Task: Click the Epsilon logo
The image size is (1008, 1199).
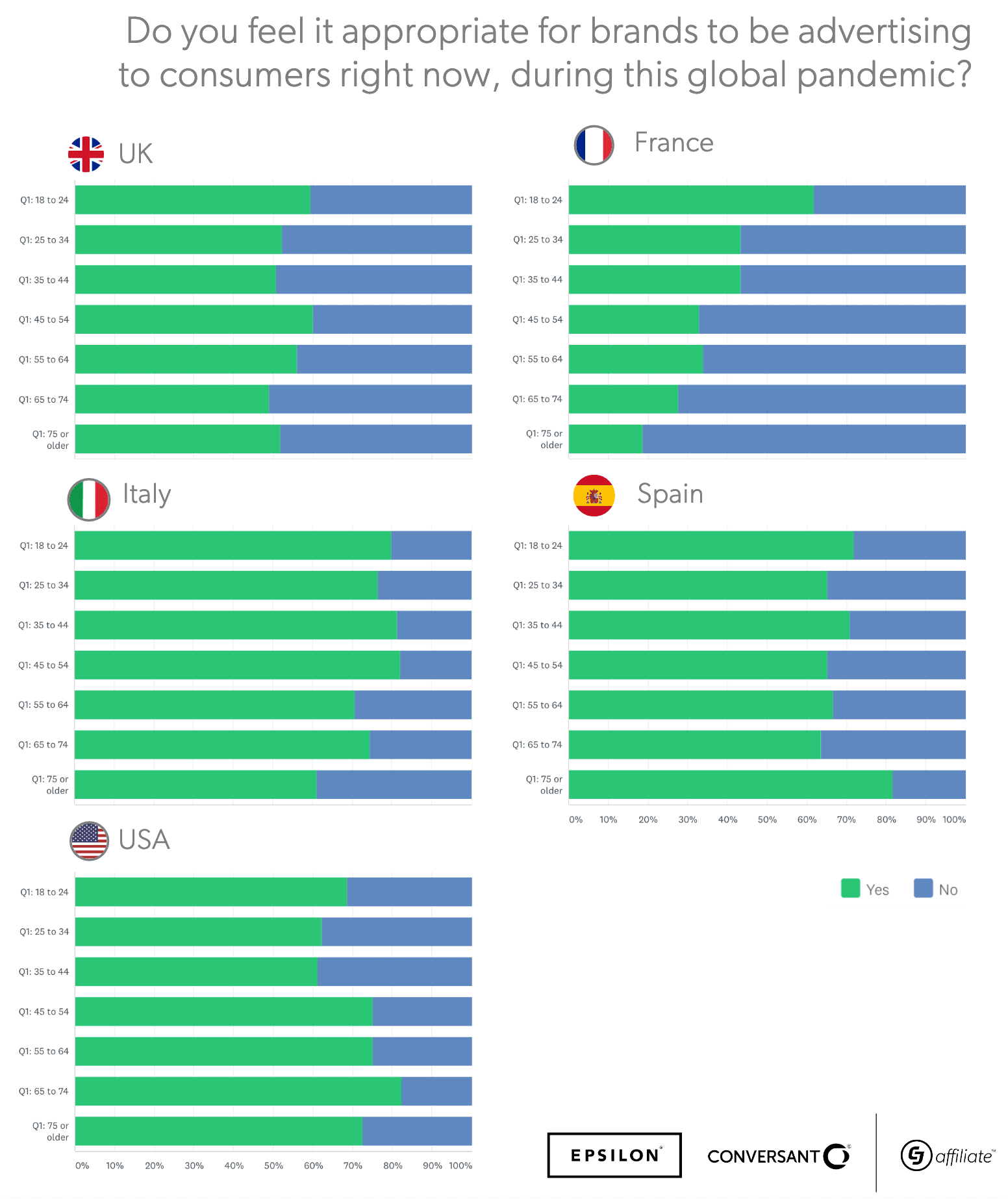Action: (x=614, y=1155)
